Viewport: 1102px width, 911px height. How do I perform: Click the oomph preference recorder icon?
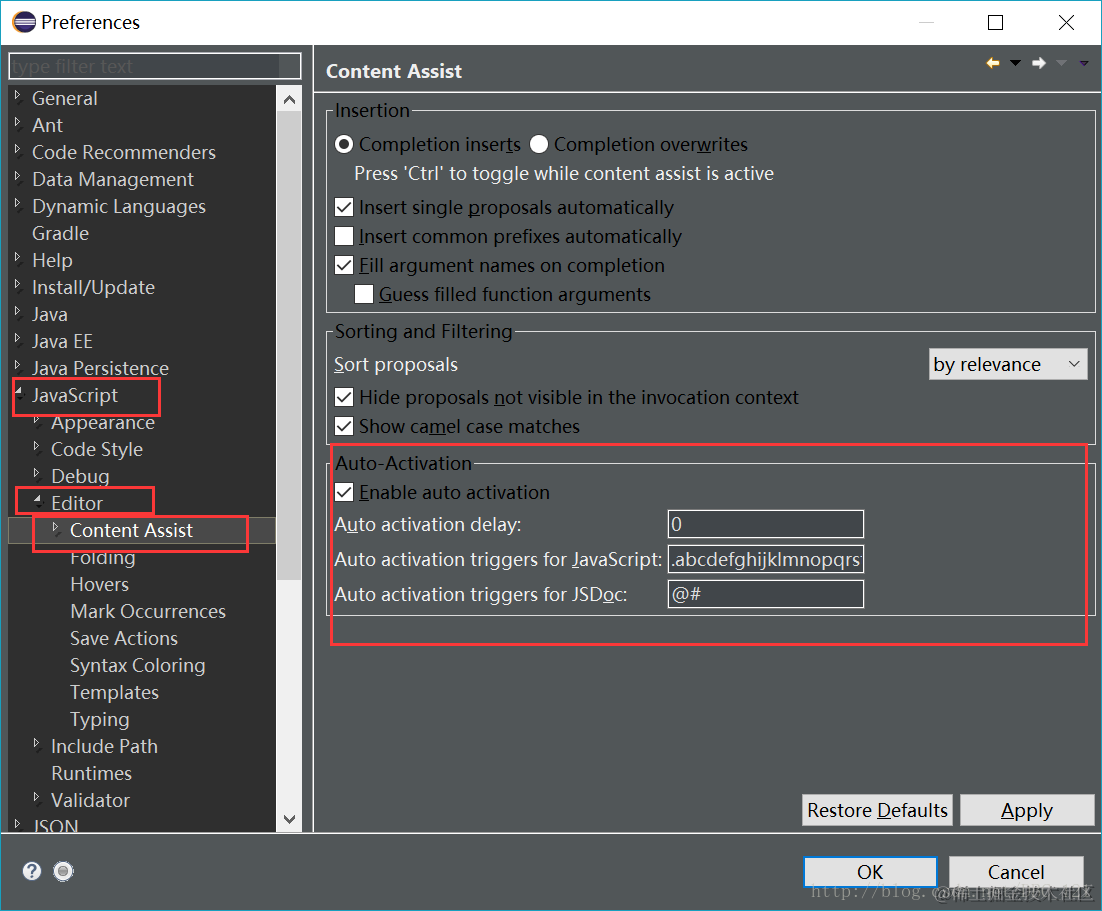(x=63, y=871)
